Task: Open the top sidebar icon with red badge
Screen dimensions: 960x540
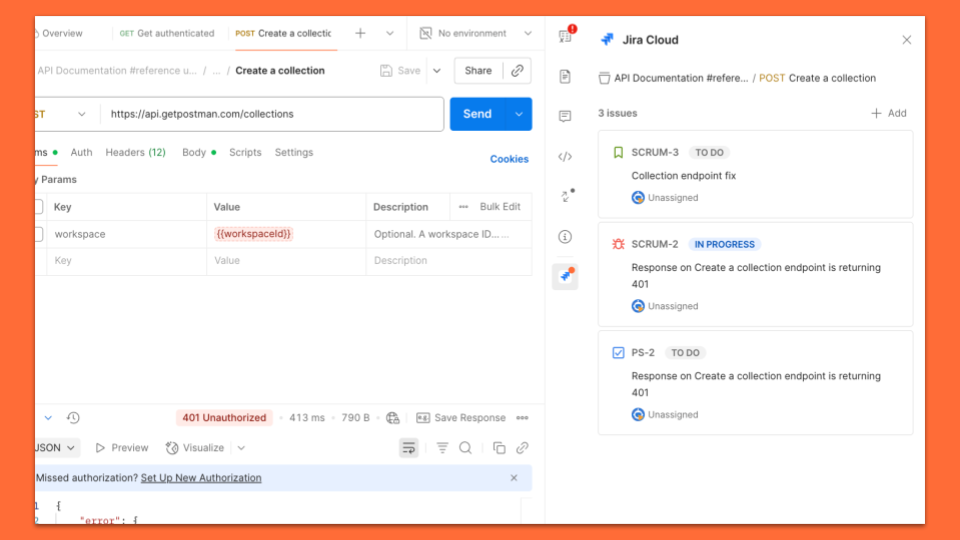Action: click(566, 35)
